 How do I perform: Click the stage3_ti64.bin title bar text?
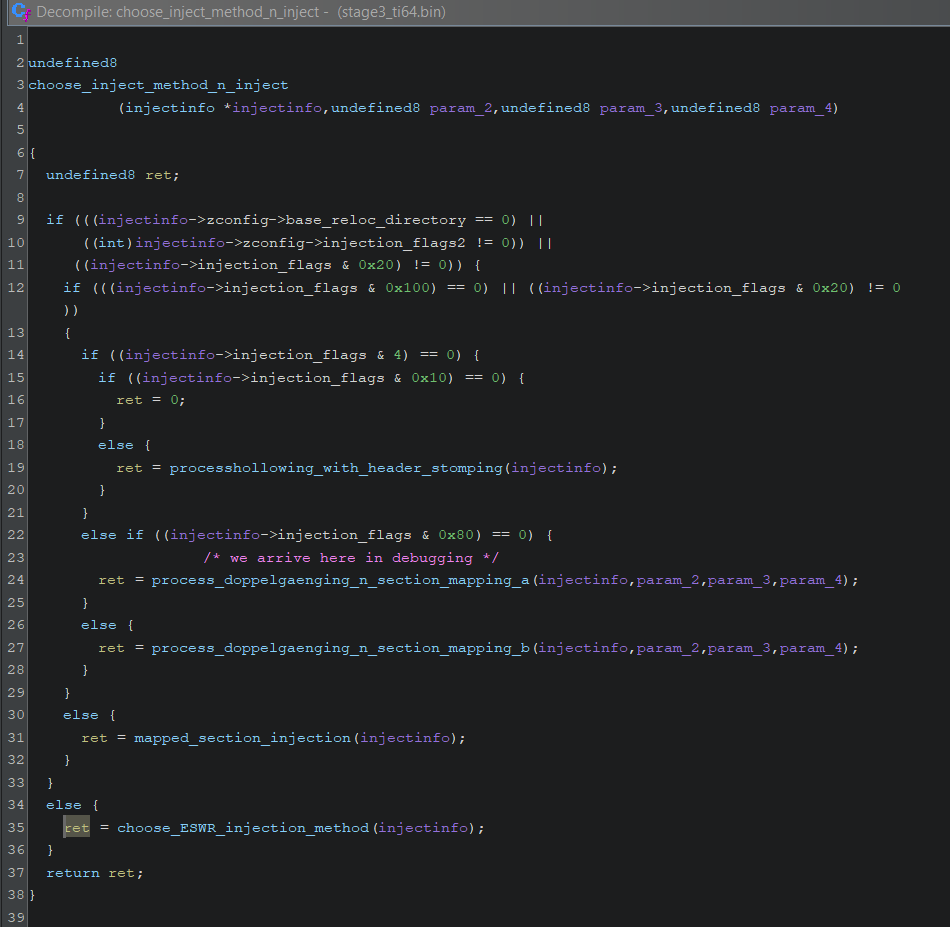[391, 12]
